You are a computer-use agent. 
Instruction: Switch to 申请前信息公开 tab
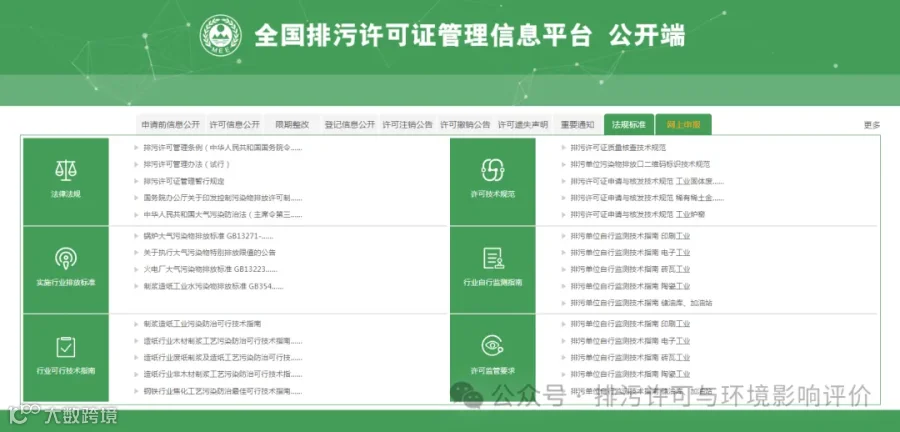[171, 124]
